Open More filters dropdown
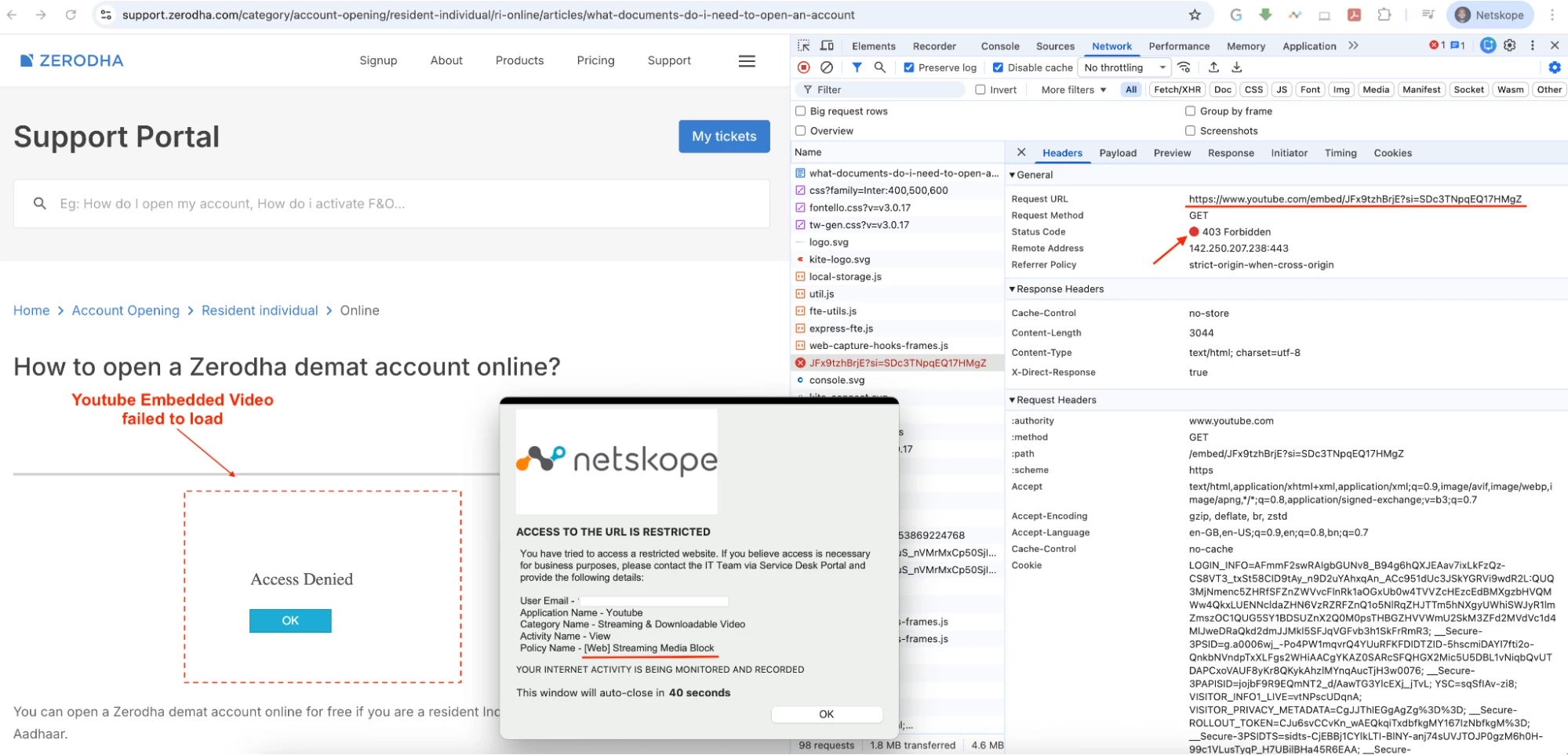Image resolution: width=1568 pixels, height=755 pixels. point(1074,89)
